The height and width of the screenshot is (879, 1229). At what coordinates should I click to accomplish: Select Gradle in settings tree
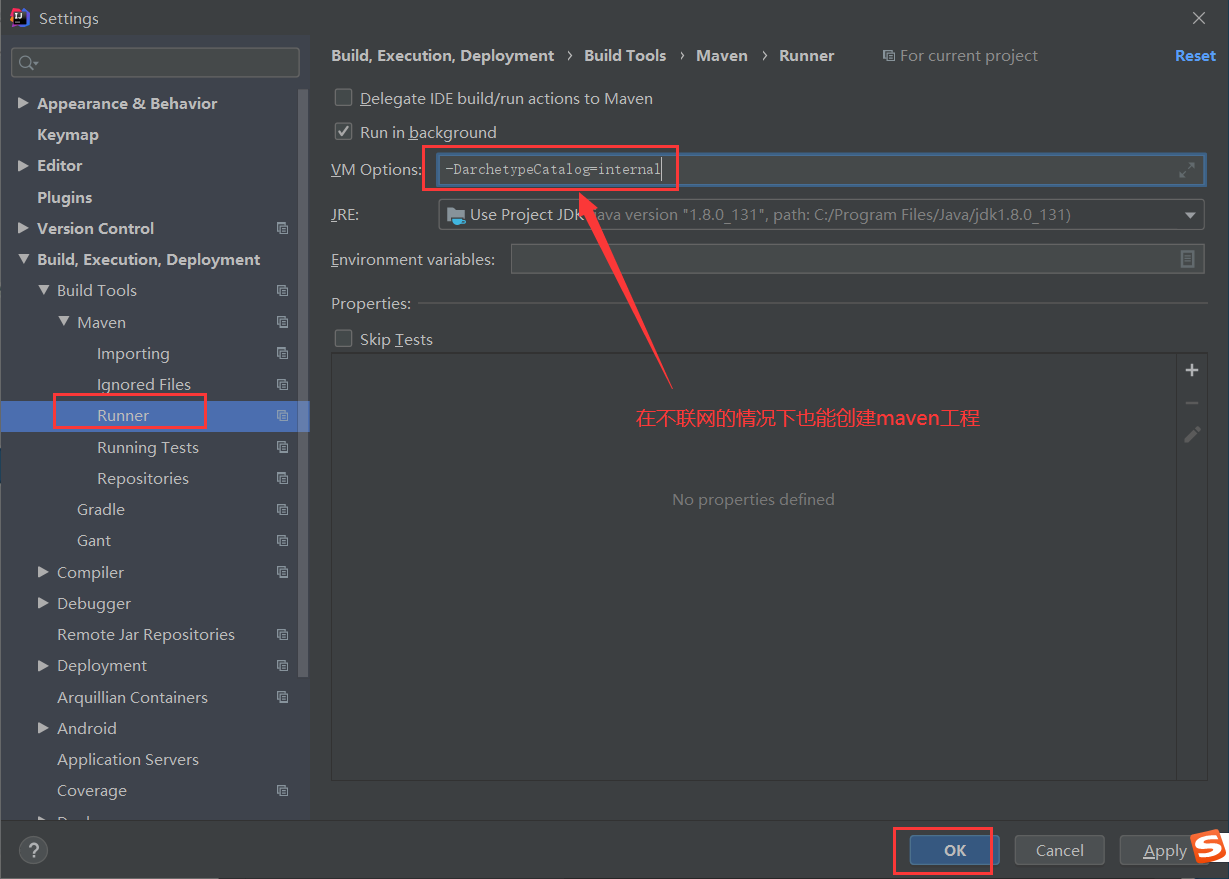pos(101,509)
